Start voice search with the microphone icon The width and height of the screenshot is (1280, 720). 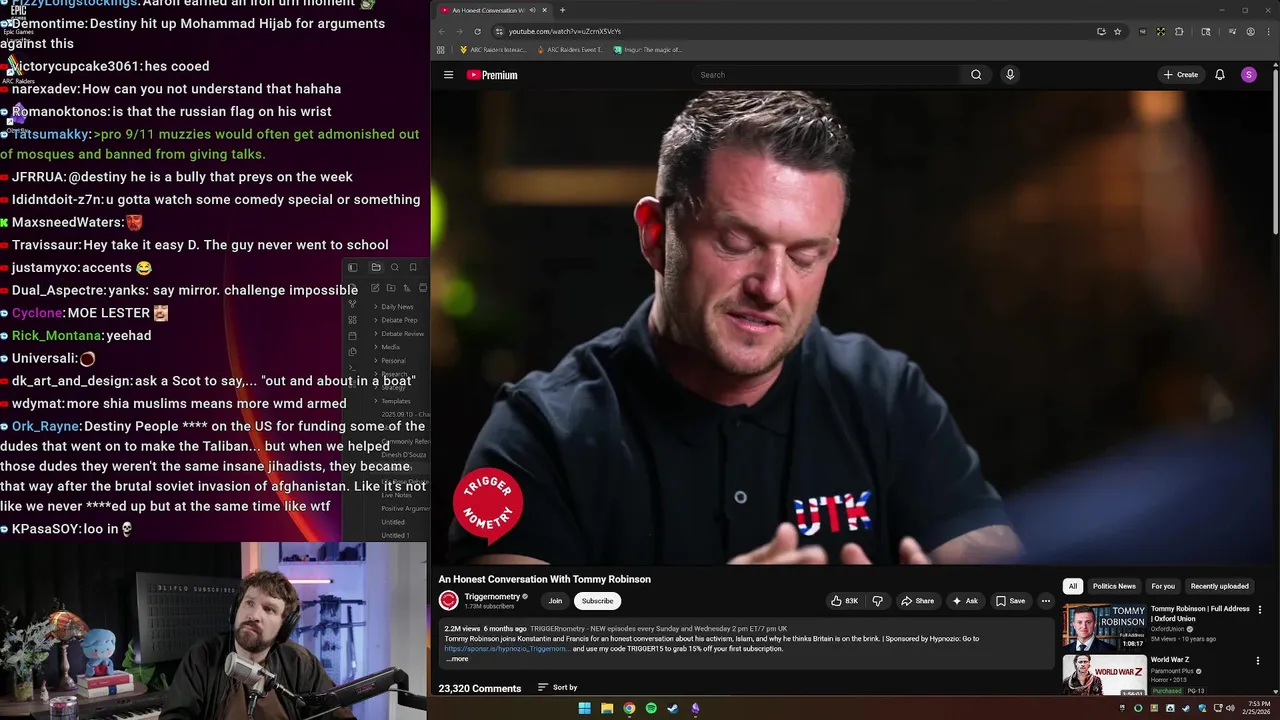click(x=1010, y=75)
